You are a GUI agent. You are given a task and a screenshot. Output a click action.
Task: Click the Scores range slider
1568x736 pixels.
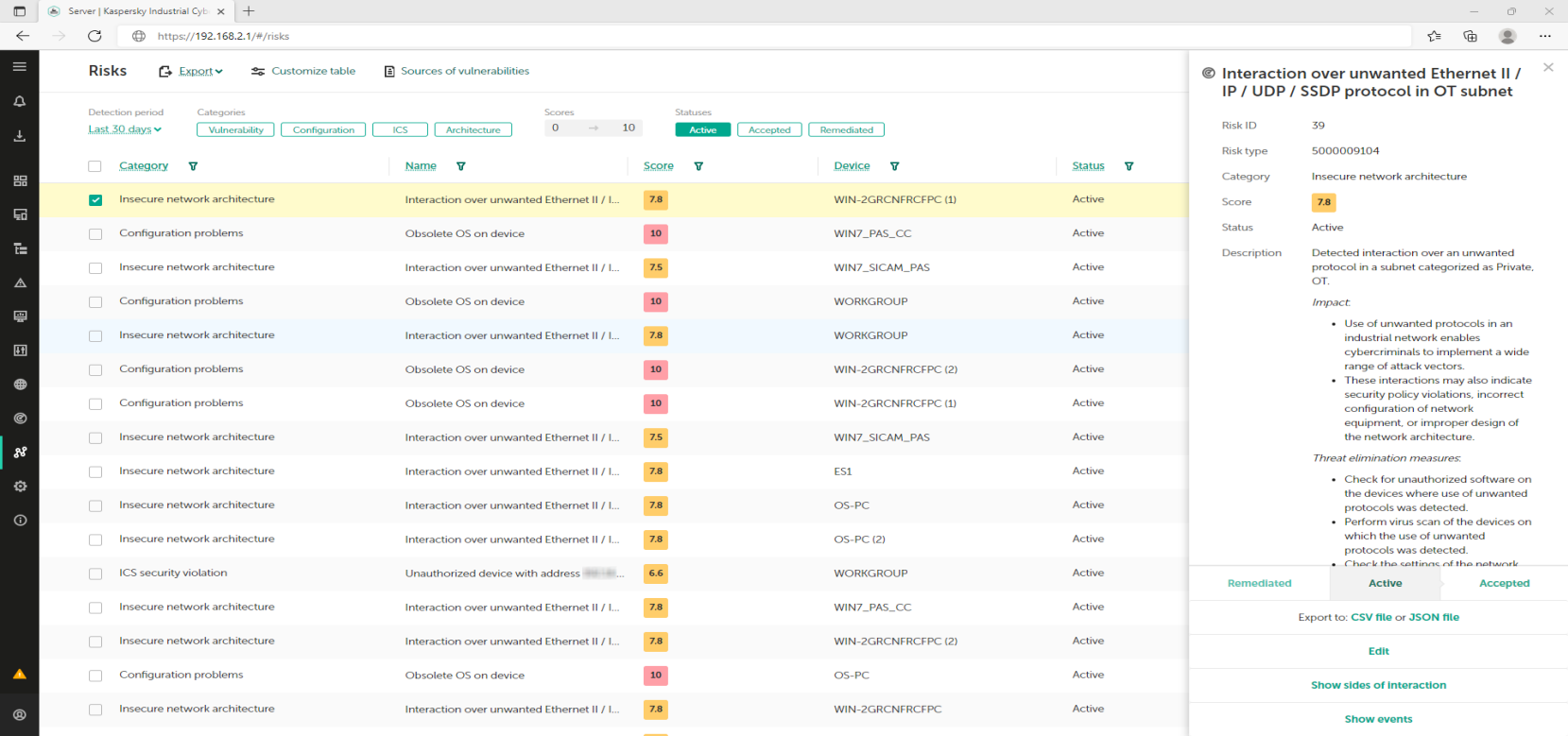click(594, 128)
